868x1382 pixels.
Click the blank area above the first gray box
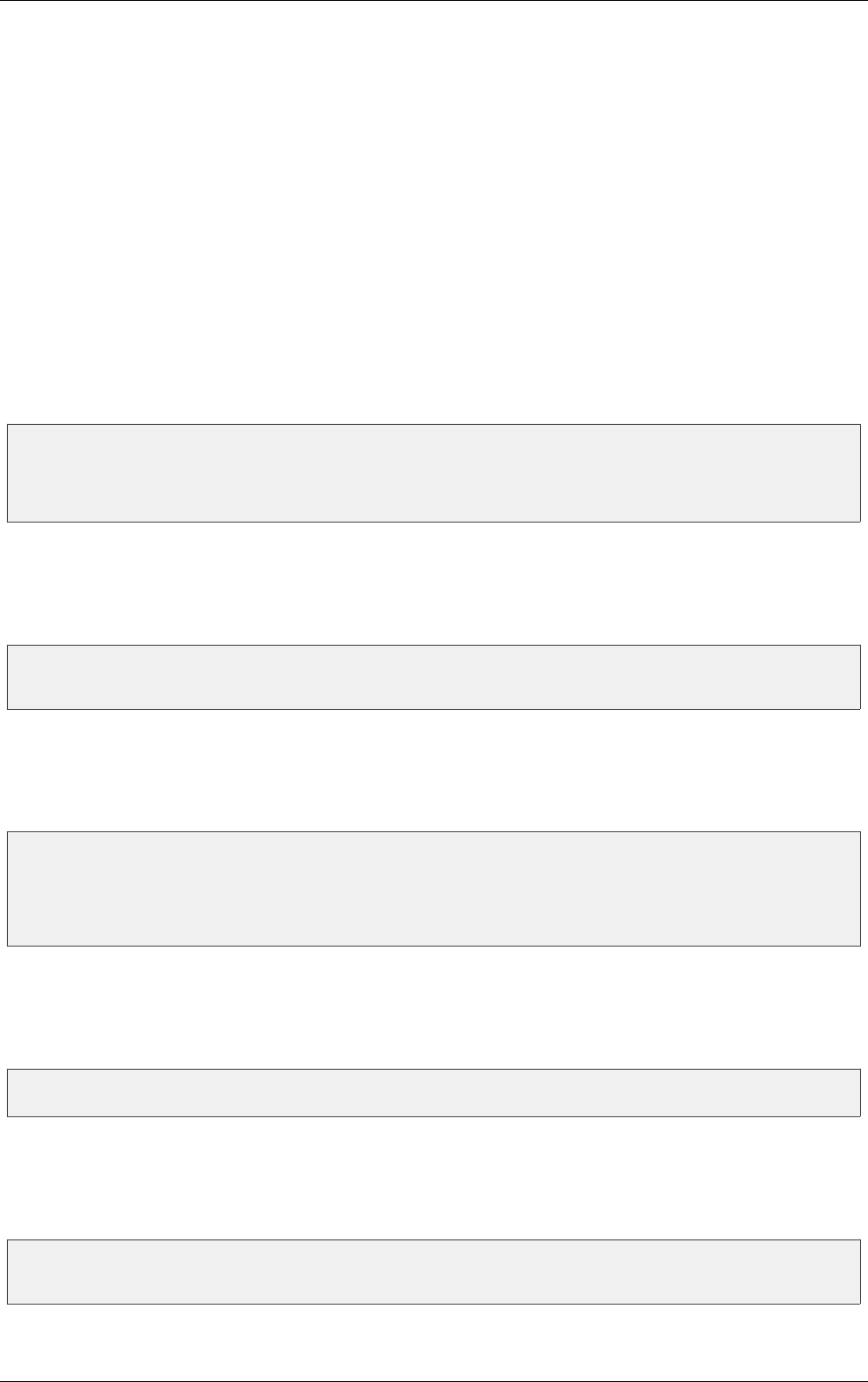[434, 220]
